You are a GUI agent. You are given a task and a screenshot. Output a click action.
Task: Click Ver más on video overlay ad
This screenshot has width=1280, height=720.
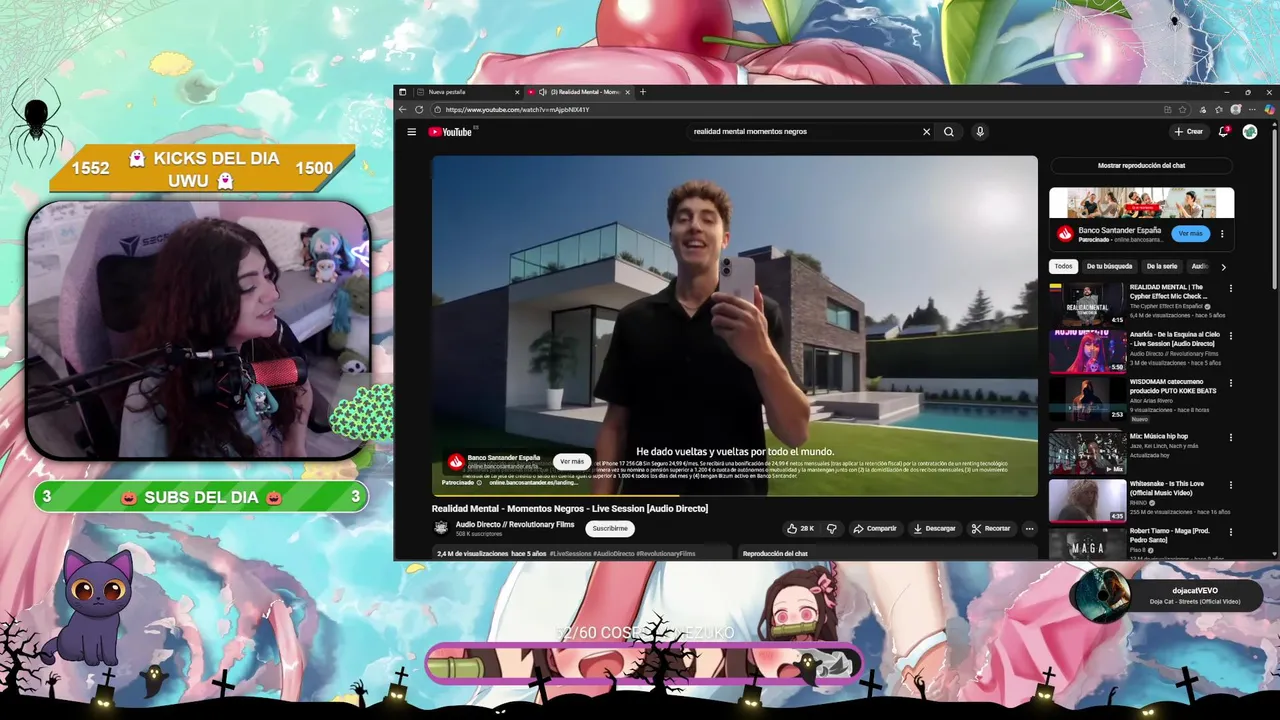pos(572,462)
